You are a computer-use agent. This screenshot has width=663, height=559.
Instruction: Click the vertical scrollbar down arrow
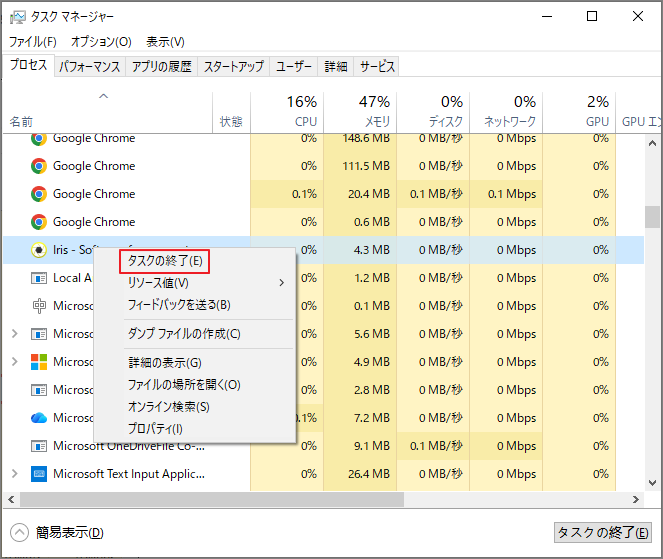click(x=652, y=482)
